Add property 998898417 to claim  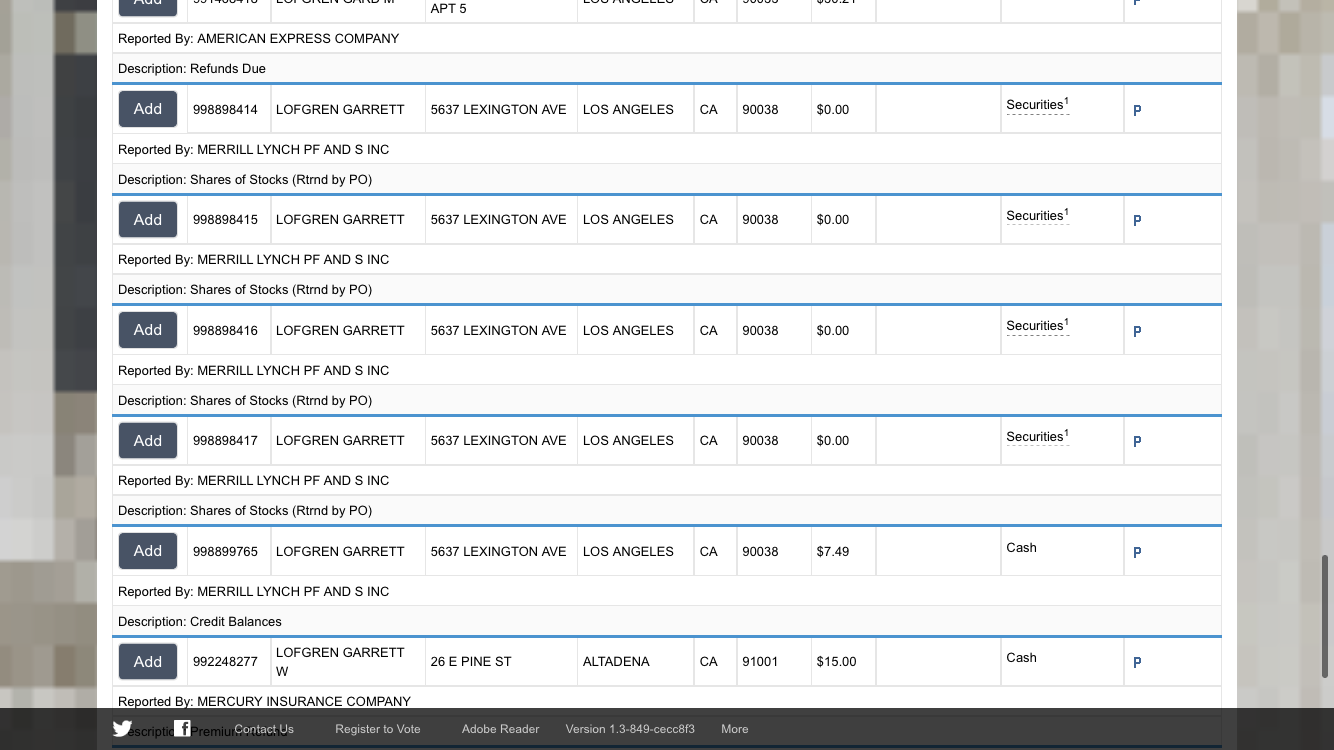tap(148, 440)
